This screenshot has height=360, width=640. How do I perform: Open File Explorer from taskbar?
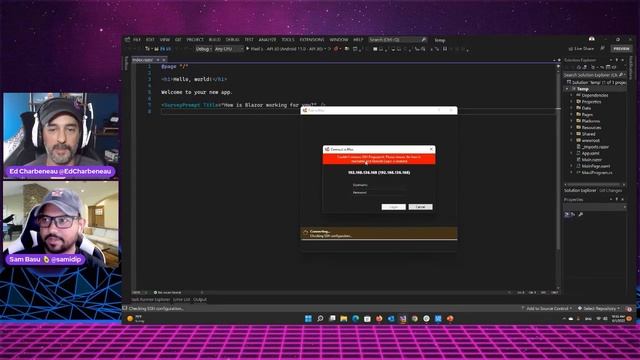click(x=344, y=319)
